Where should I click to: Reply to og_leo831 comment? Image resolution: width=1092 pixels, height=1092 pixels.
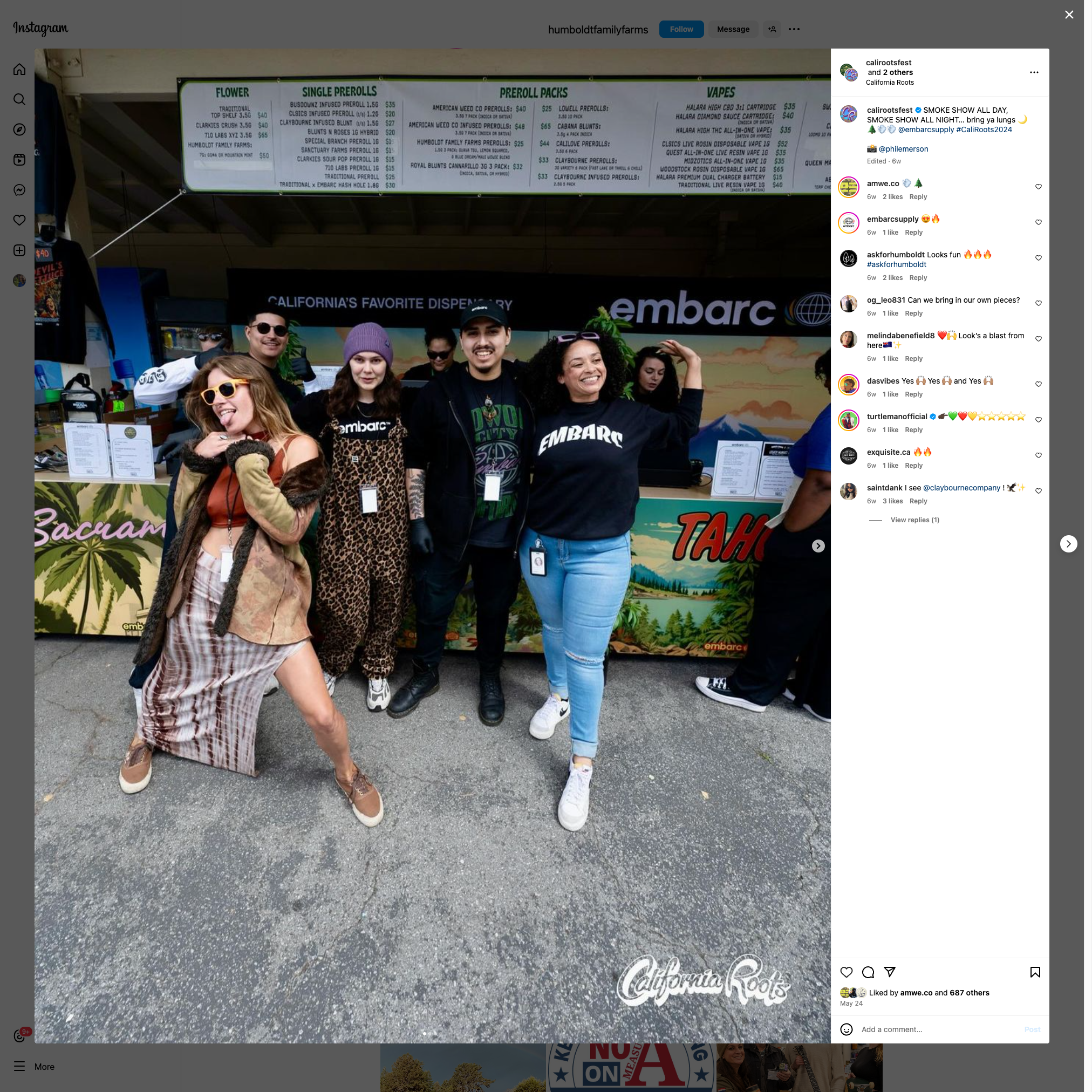pos(913,313)
